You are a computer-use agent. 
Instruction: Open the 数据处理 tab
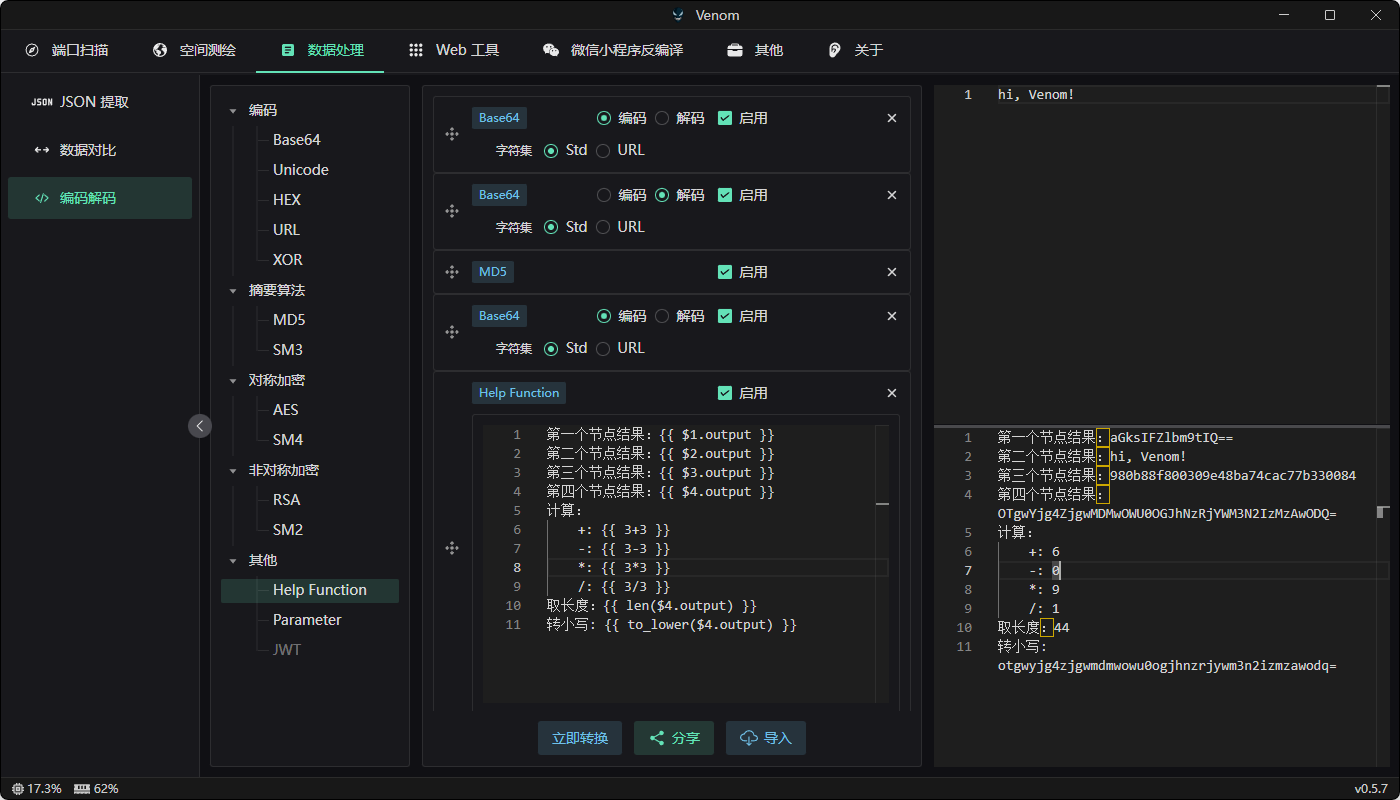(x=320, y=50)
